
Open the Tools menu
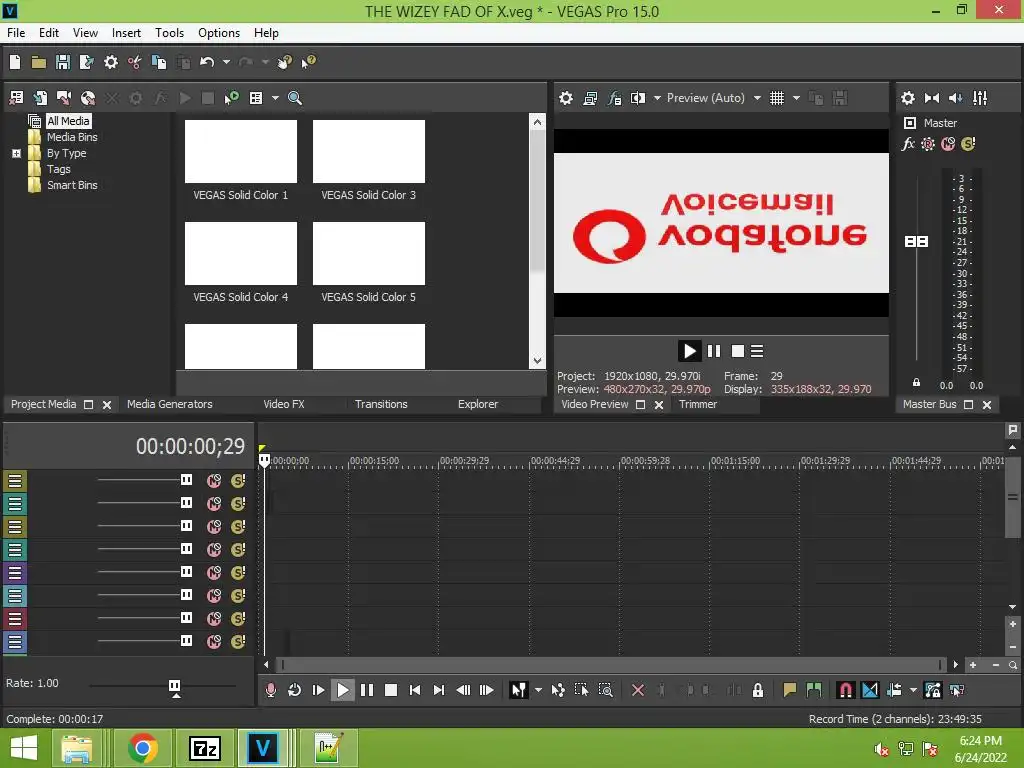[169, 33]
